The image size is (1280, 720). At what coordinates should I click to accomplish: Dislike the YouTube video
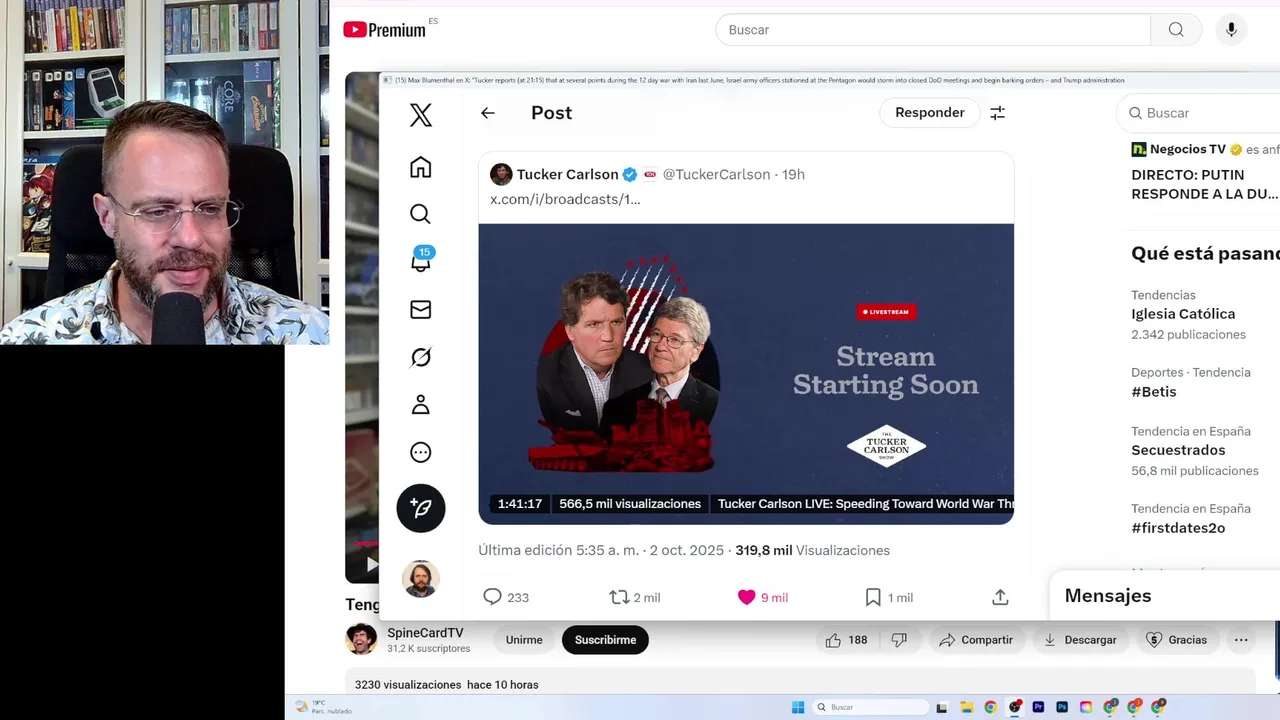point(899,640)
